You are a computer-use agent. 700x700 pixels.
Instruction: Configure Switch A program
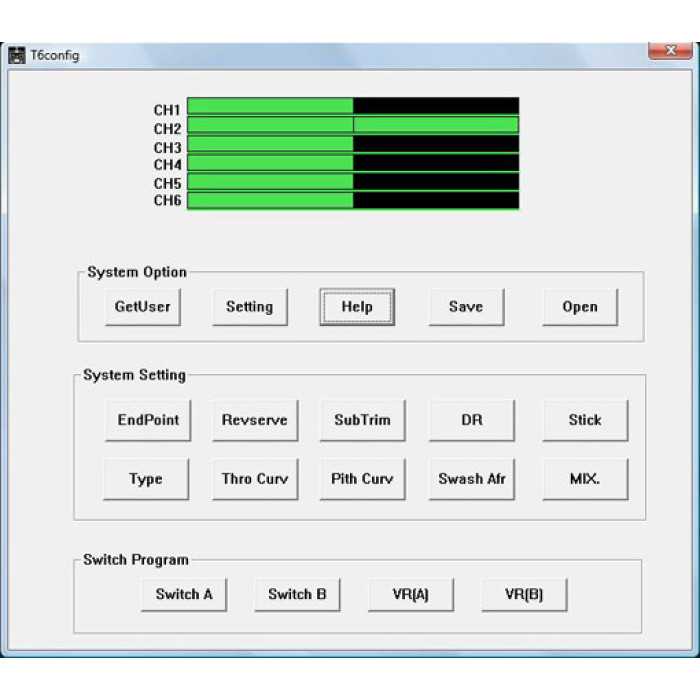(184, 594)
